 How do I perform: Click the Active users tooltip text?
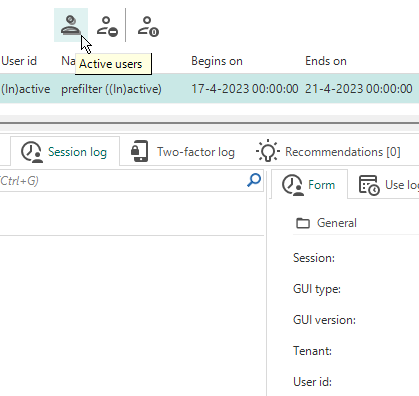[x=111, y=64]
